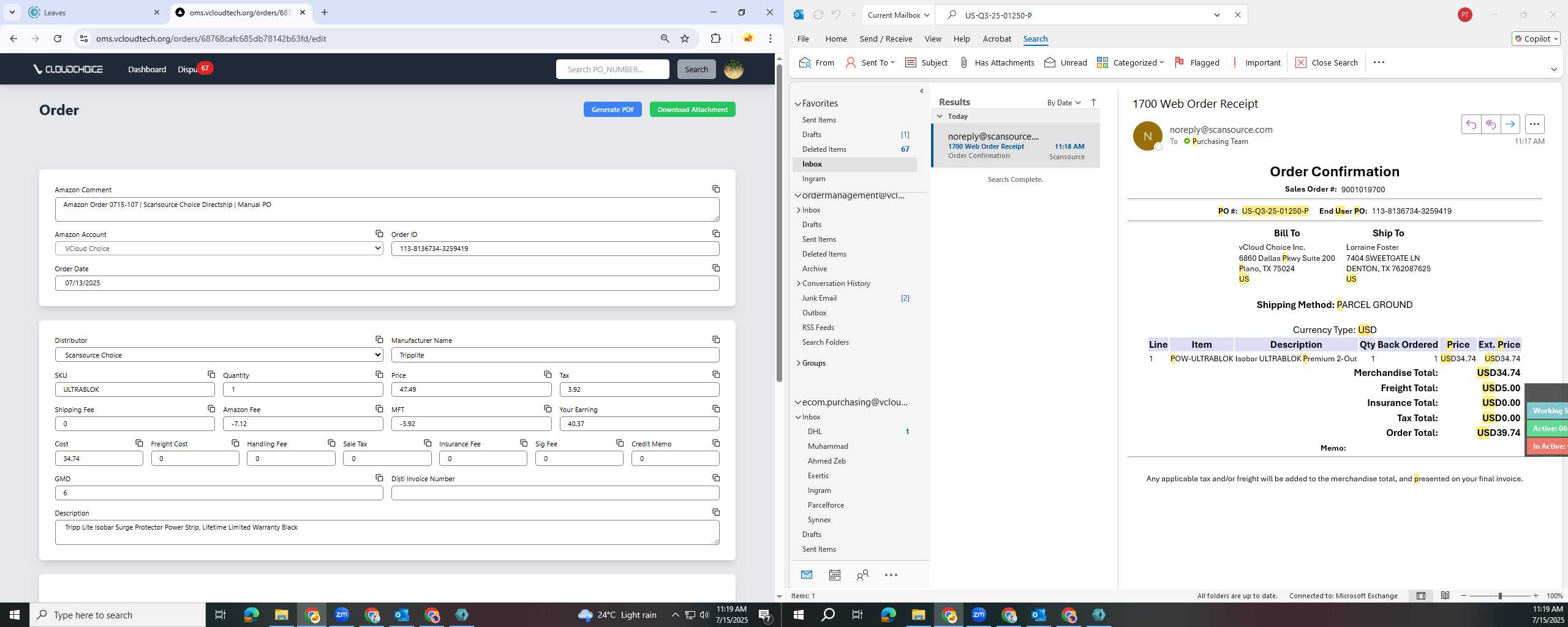The image size is (1568, 627).
Task: Bookmark this page with the star icon
Action: [x=685, y=39]
